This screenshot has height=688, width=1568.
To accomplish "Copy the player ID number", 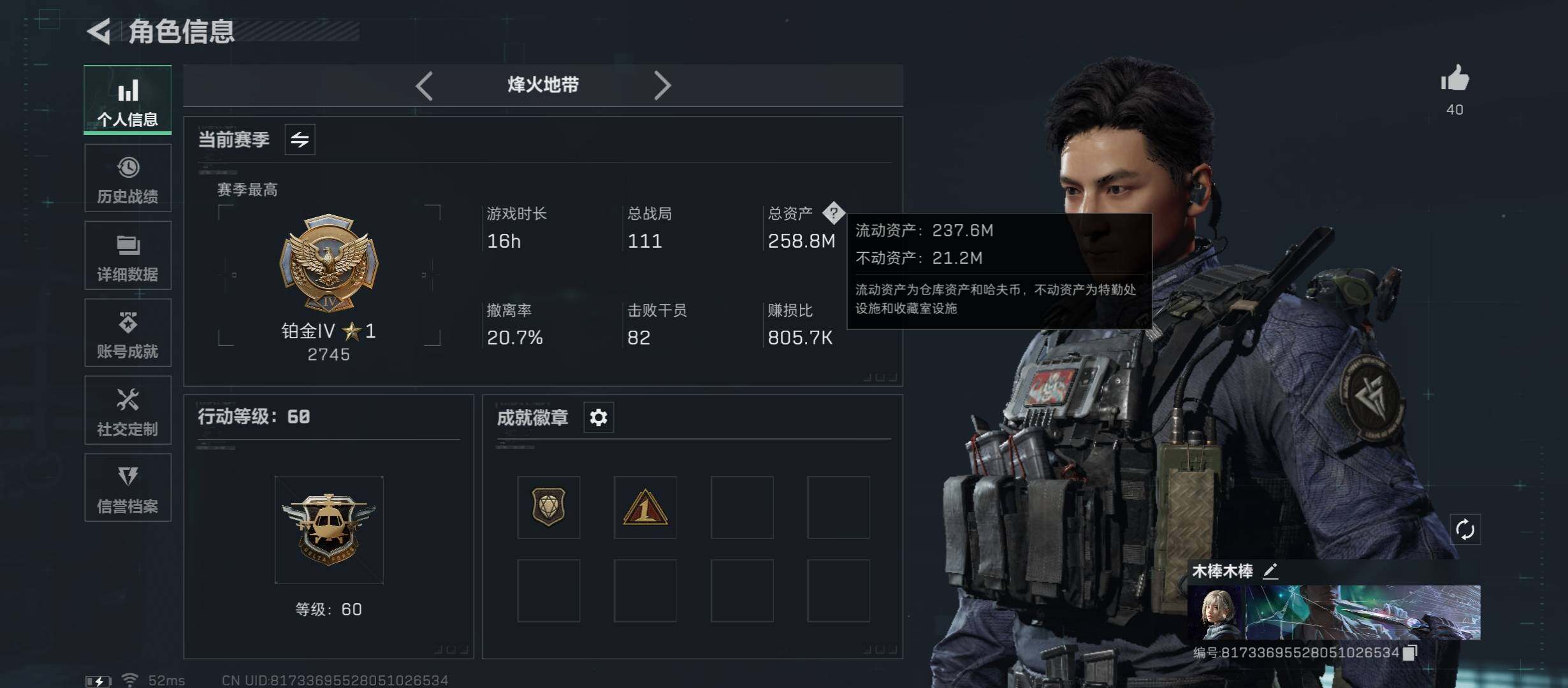I will [x=1410, y=652].
